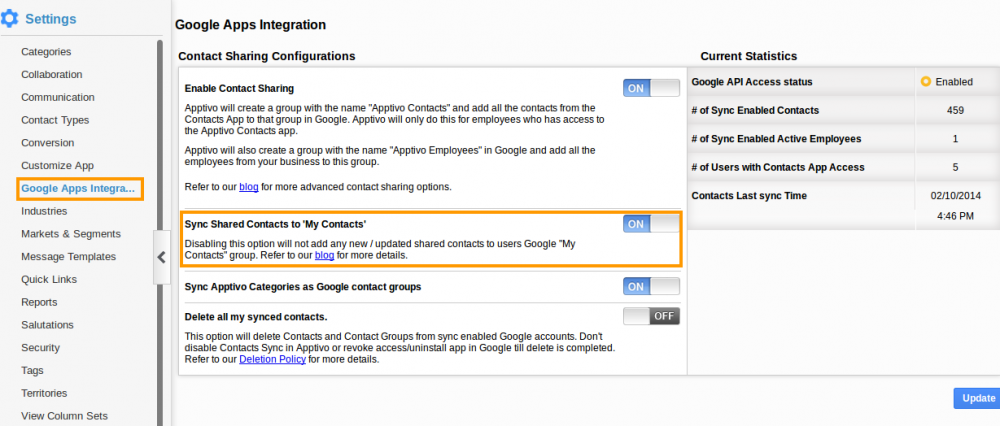Select Reports in the sidebar
The width and height of the screenshot is (1000, 426).
point(39,302)
